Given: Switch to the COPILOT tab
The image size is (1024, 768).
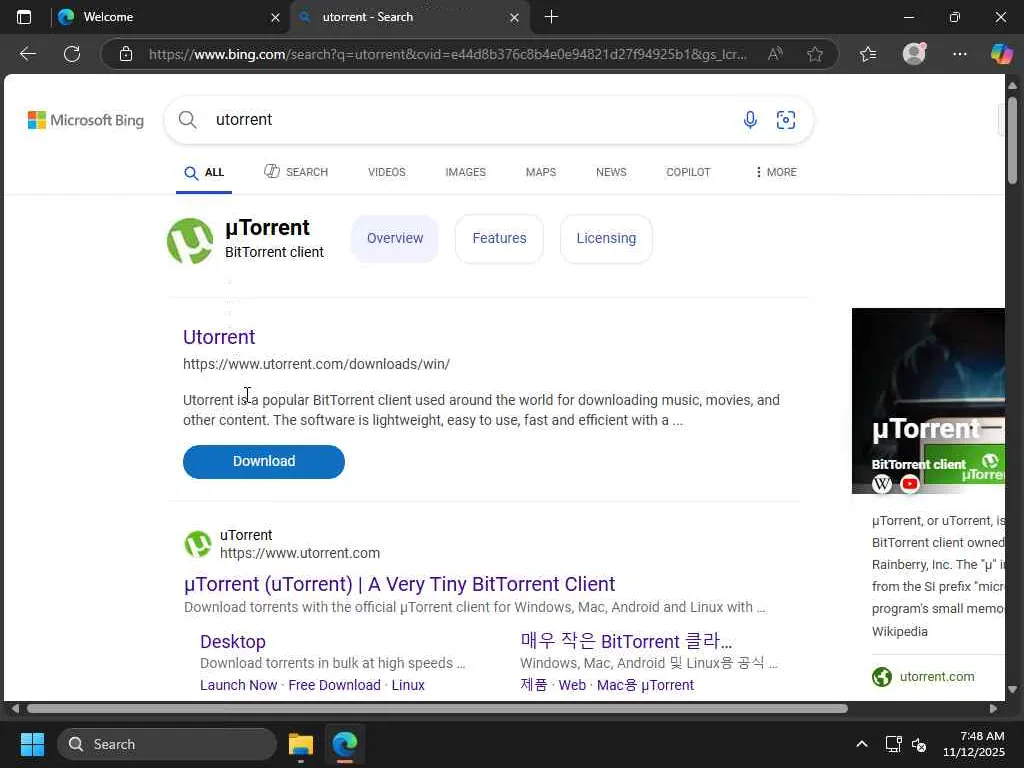Looking at the screenshot, I should 688,172.
